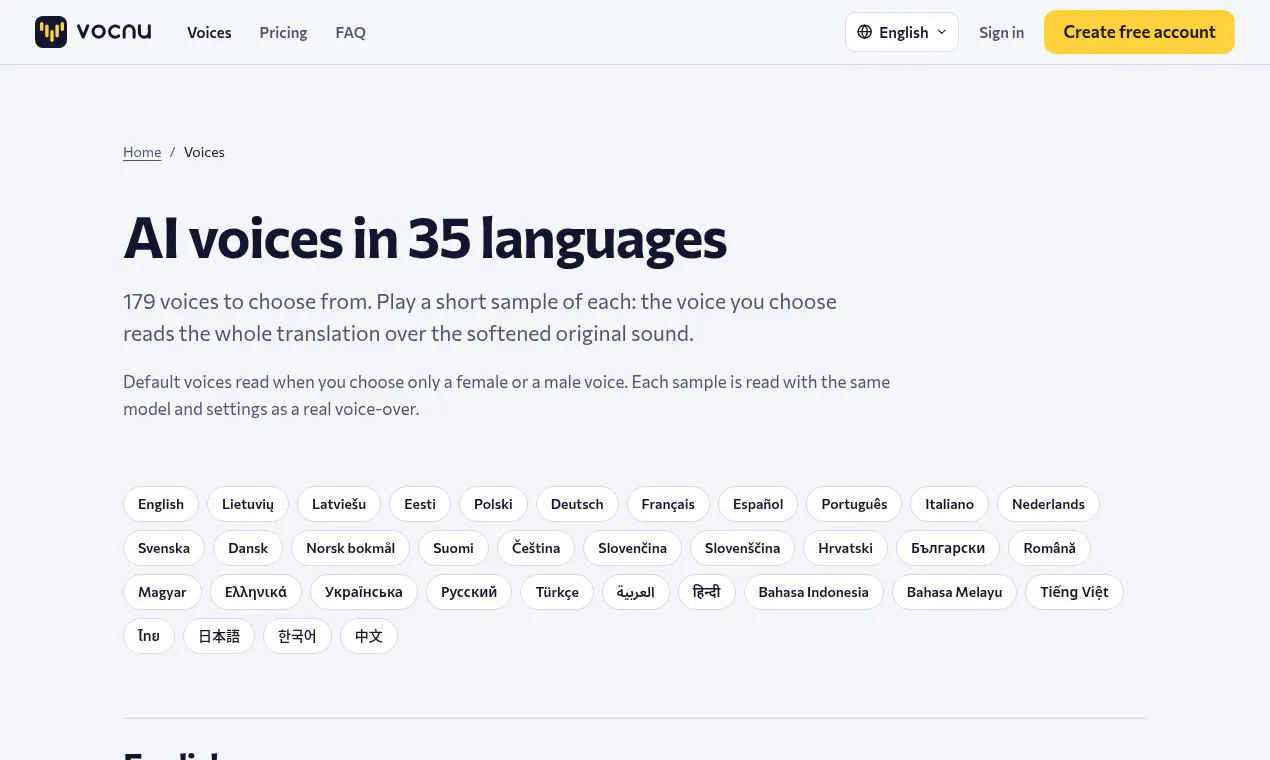
Task: Jump to Magyar voices
Action: (162, 592)
